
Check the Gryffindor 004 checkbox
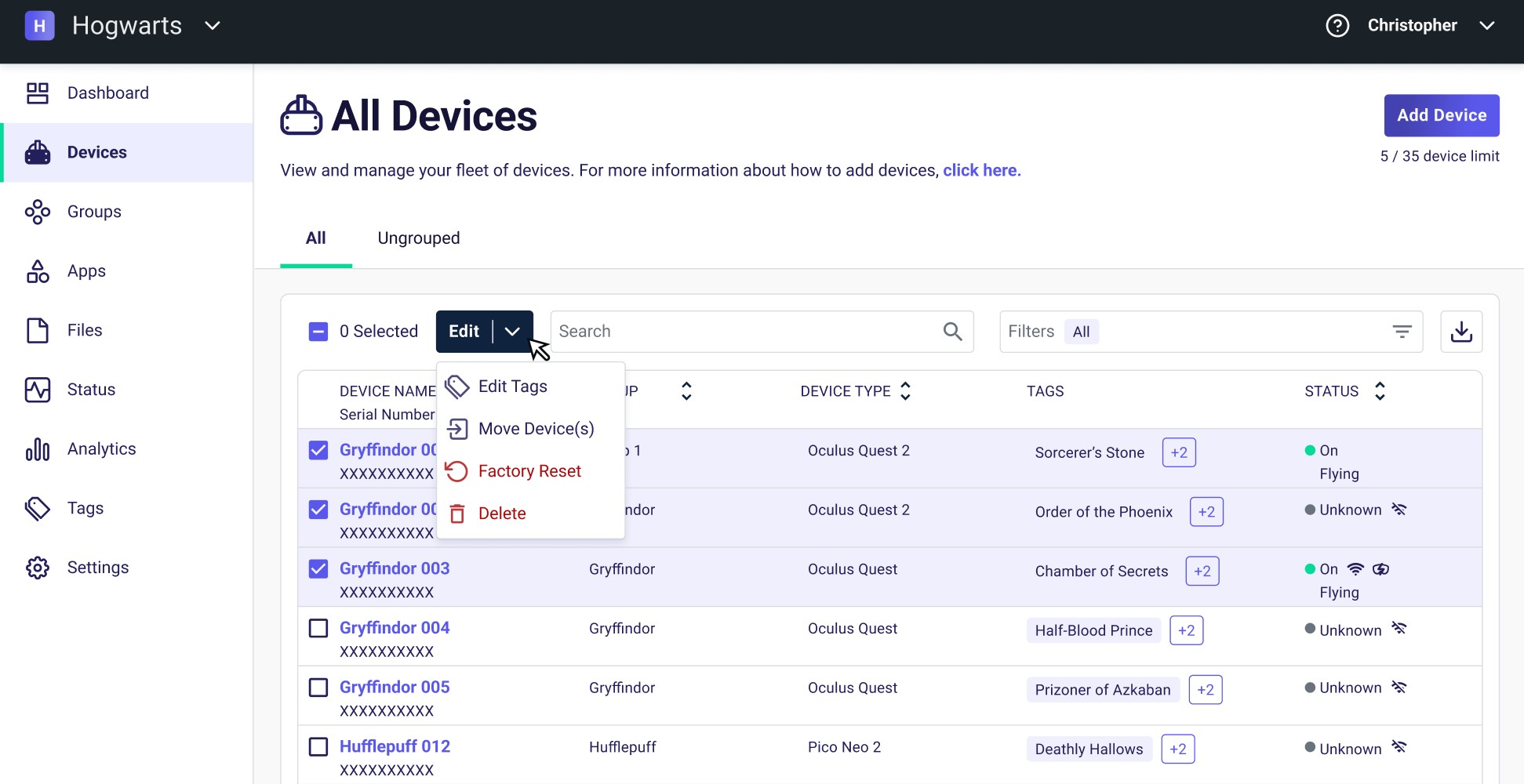point(318,629)
